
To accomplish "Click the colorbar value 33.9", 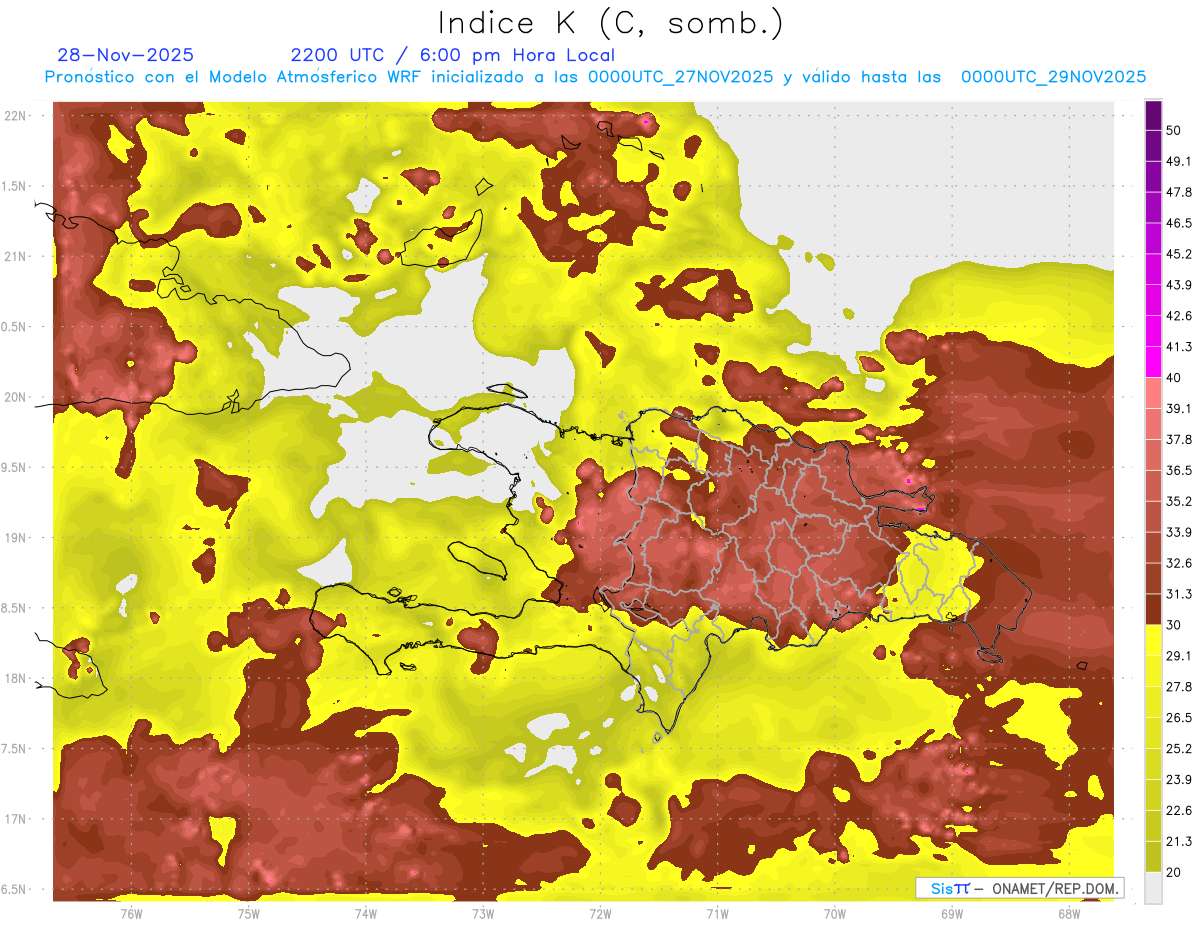I will coord(1179,532).
